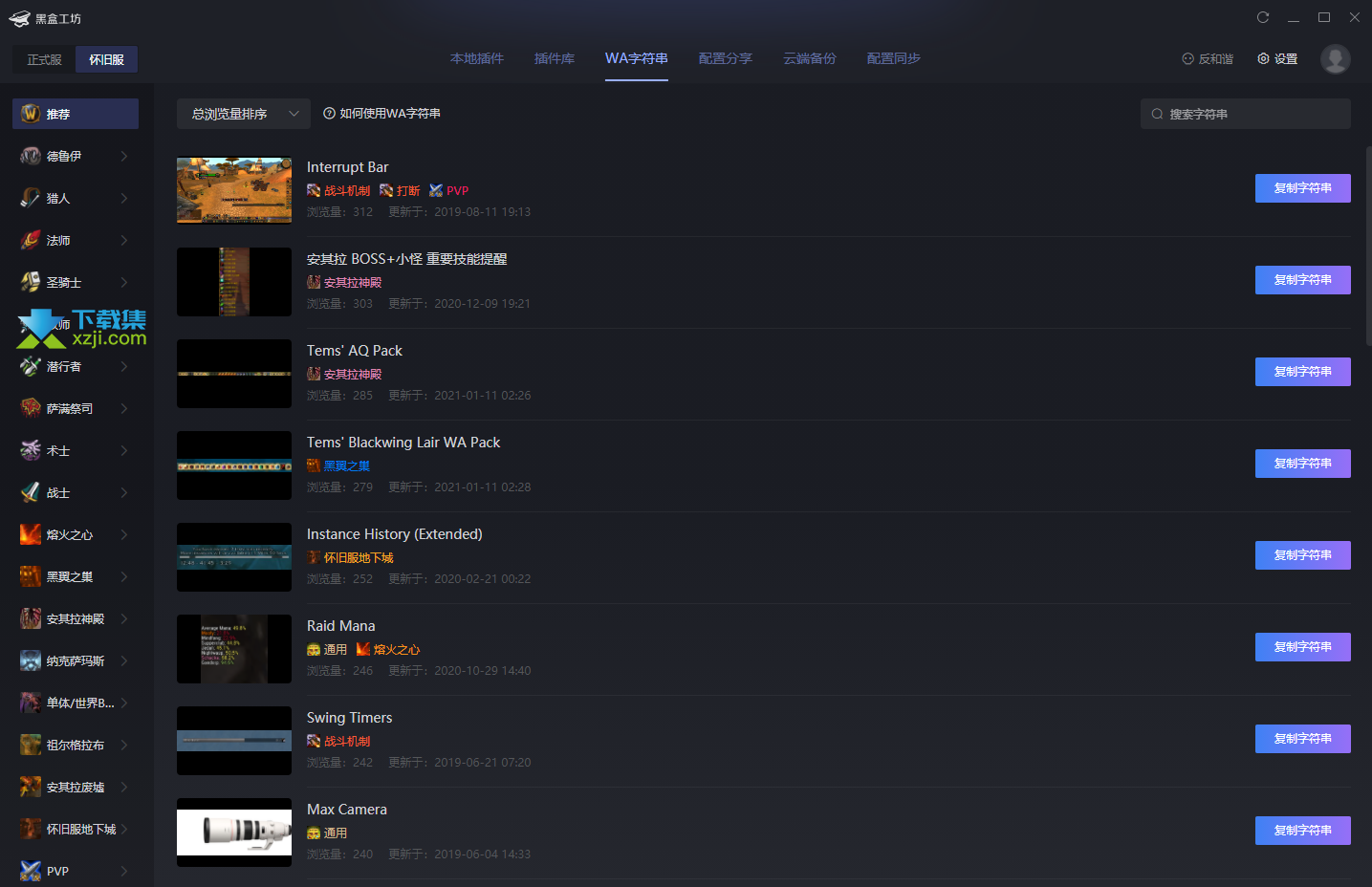Expand the 术士 category chevron
Screen dimensions: 1372x887
[x=124, y=450]
